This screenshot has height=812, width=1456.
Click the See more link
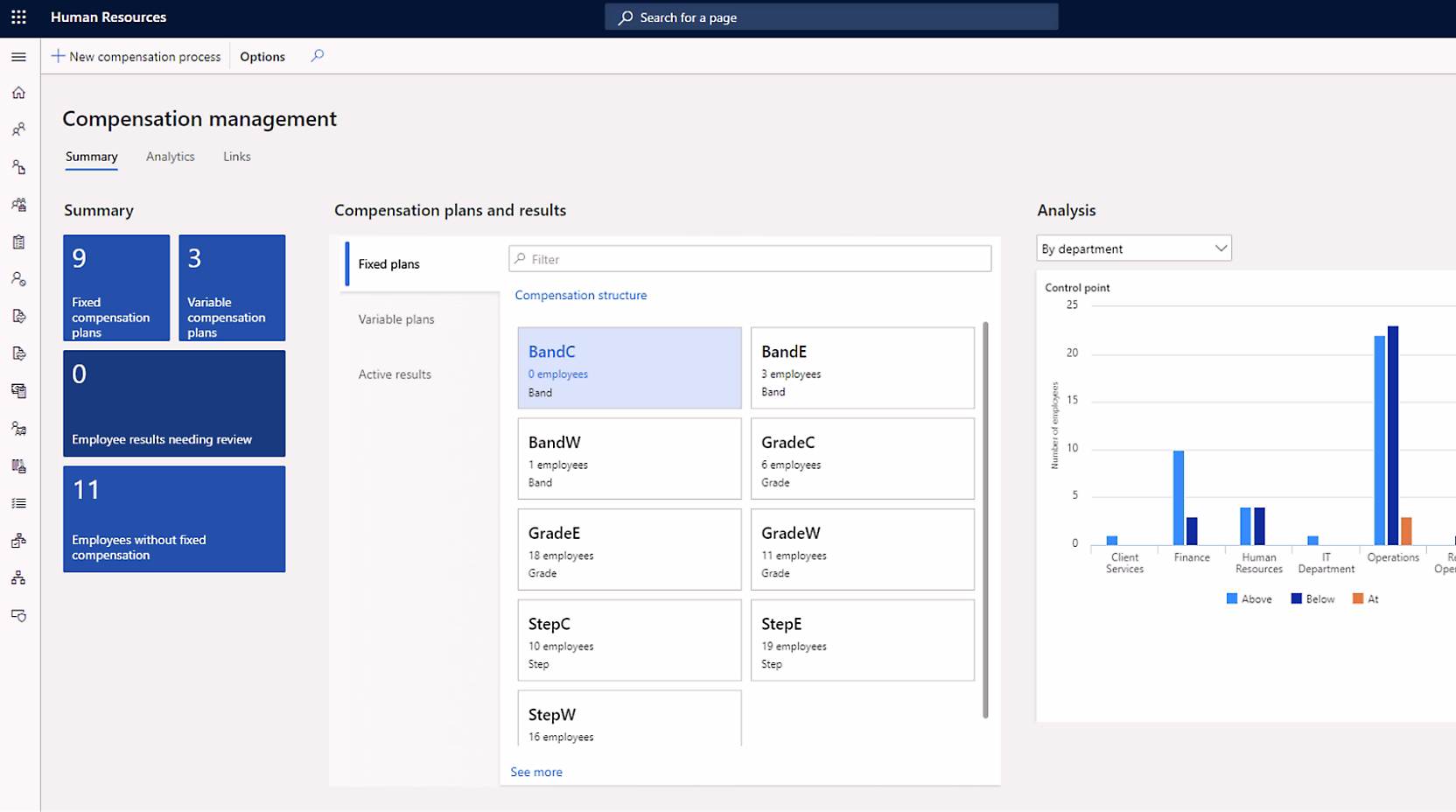[x=536, y=772]
